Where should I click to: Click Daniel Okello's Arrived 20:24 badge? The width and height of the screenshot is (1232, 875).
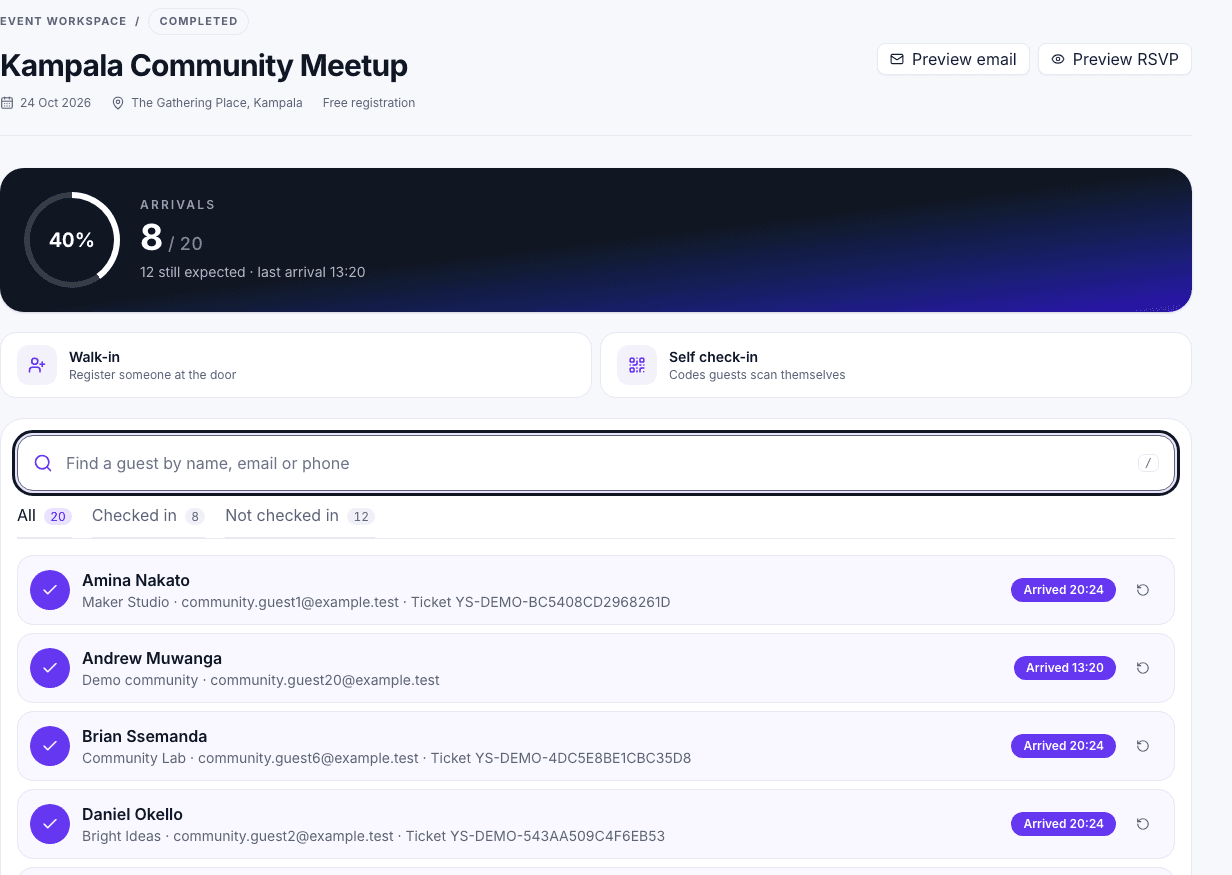coord(1063,824)
